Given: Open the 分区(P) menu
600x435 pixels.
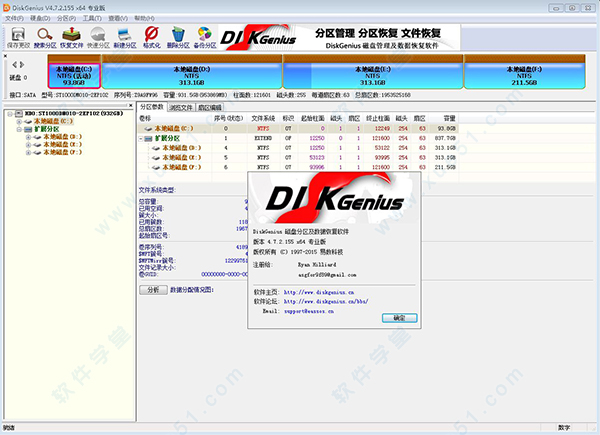Looking at the screenshot, I should tap(67, 18).
